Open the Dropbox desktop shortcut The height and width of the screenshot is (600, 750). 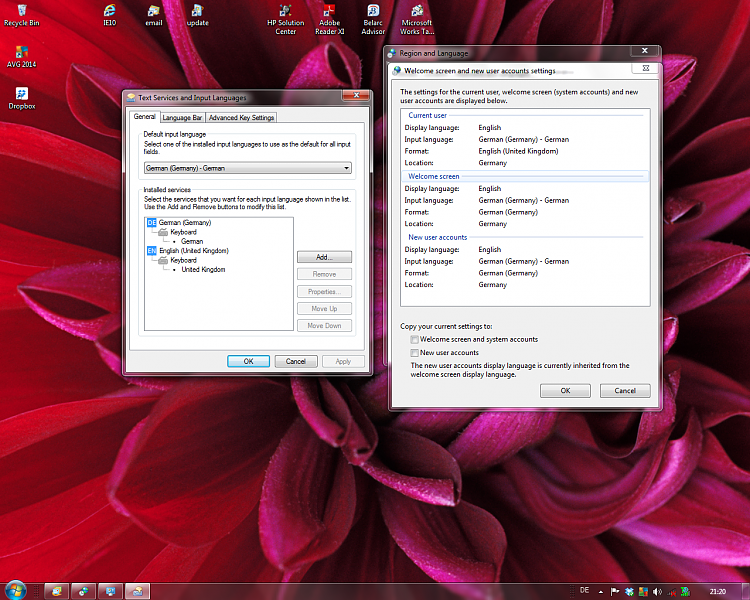22,99
